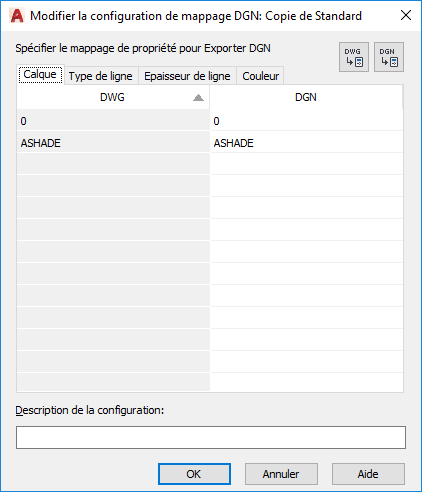Image resolution: width=422 pixels, height=492 pixels.
Task: Click the Annuler button
Action: (281, 474)
